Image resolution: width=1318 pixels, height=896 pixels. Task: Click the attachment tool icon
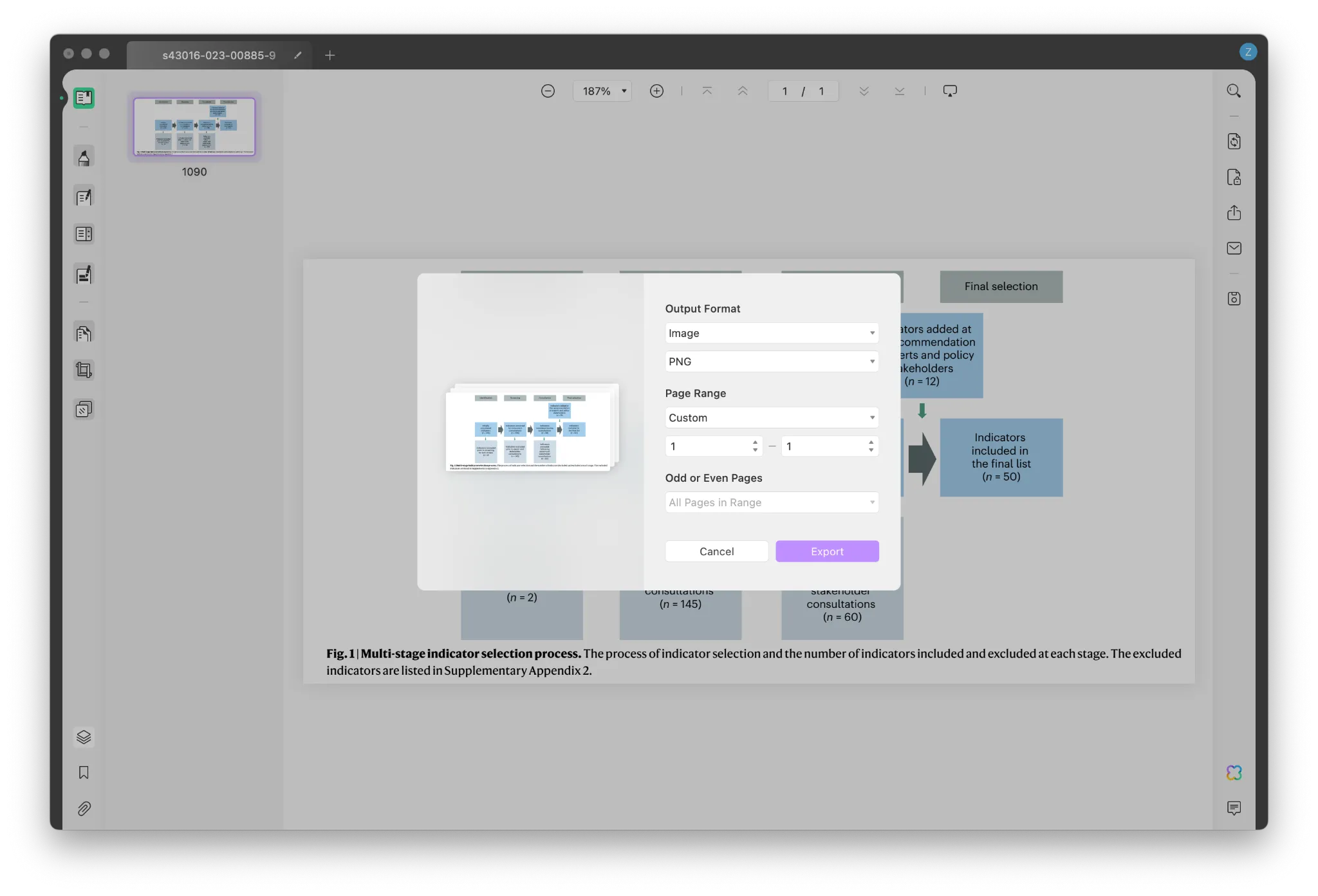84,808
